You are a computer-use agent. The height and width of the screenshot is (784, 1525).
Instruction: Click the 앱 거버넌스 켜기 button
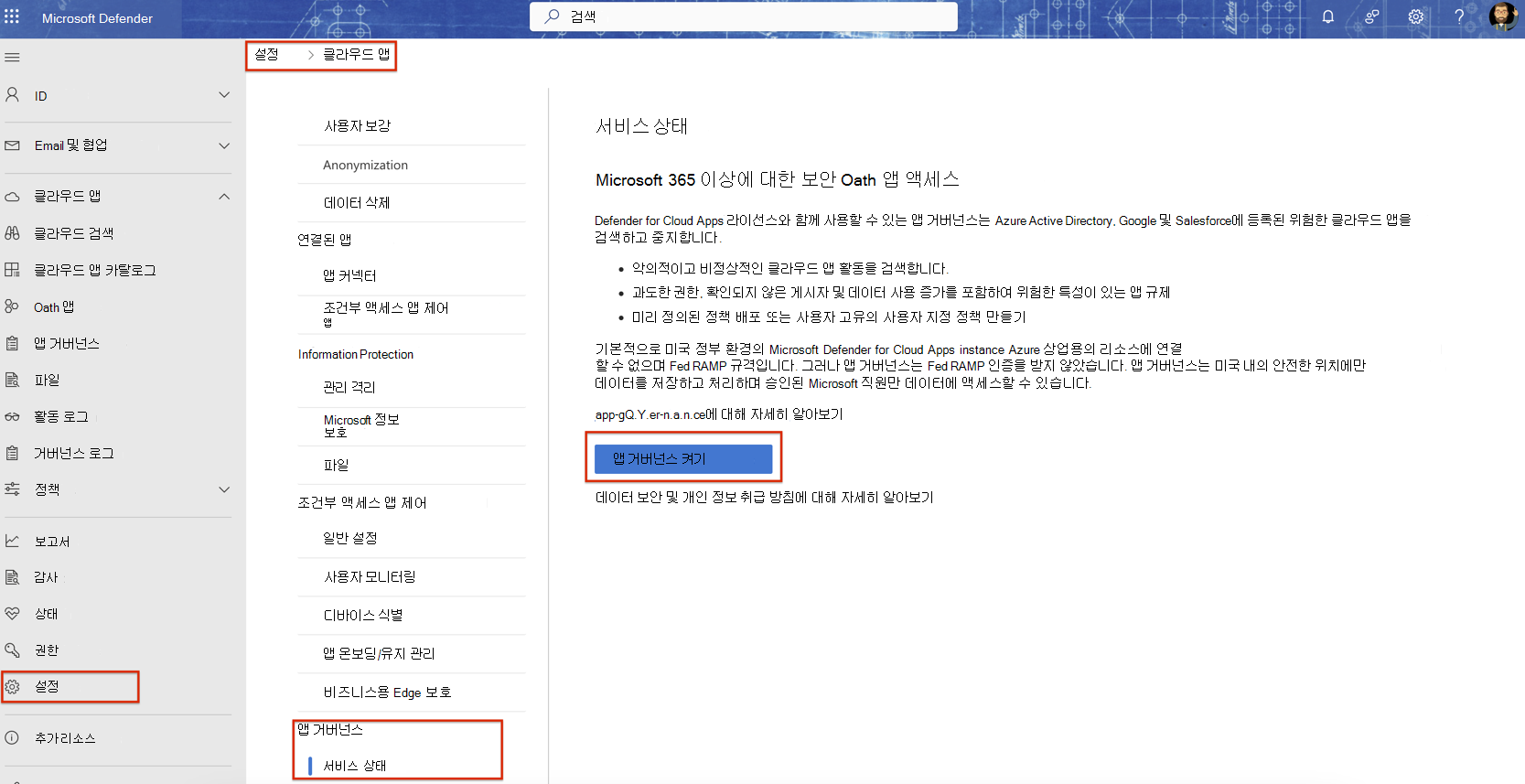(683, 458)
